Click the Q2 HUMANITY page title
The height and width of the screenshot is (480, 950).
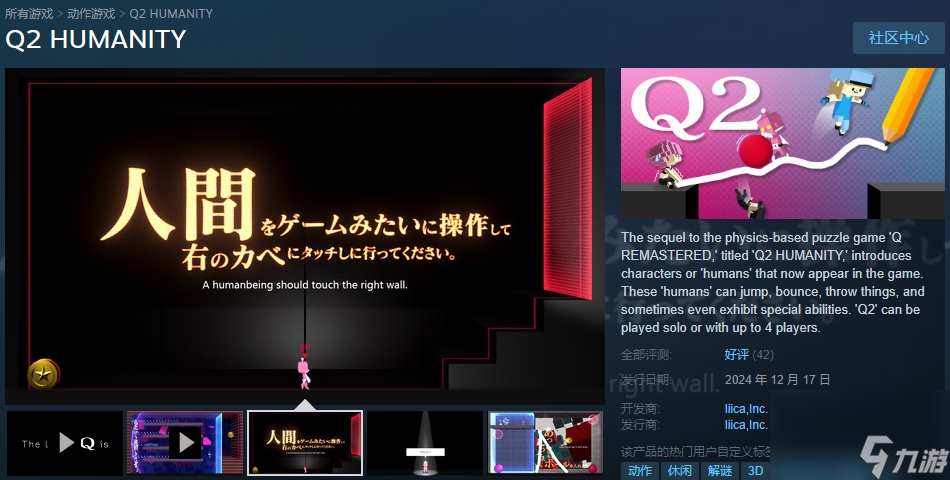96,40
